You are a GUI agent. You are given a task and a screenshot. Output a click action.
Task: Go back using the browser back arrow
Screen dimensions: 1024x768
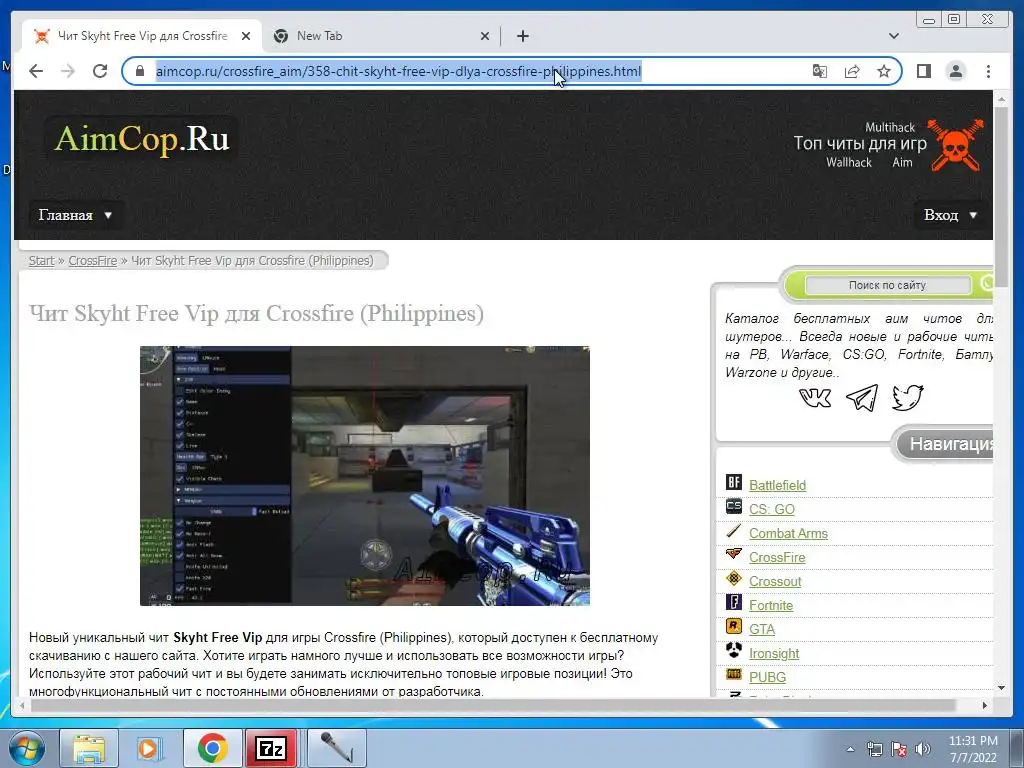click(36, 71)
